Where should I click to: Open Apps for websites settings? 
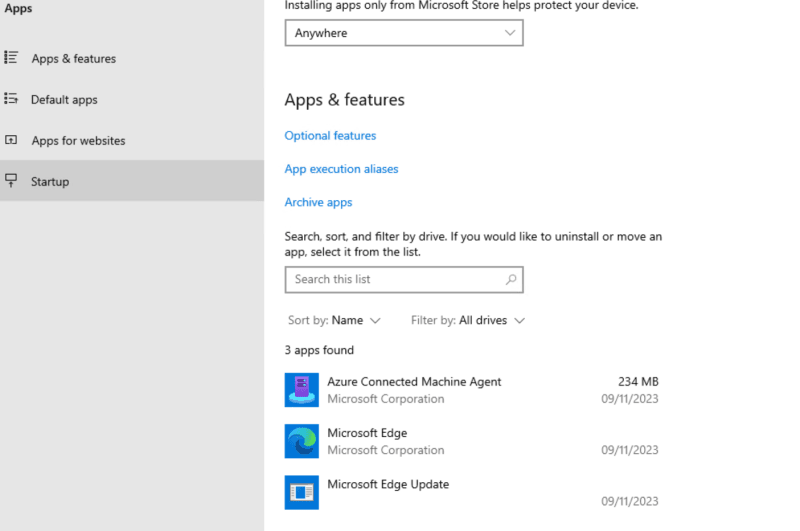pyautogui.click(x=132, y=140)
